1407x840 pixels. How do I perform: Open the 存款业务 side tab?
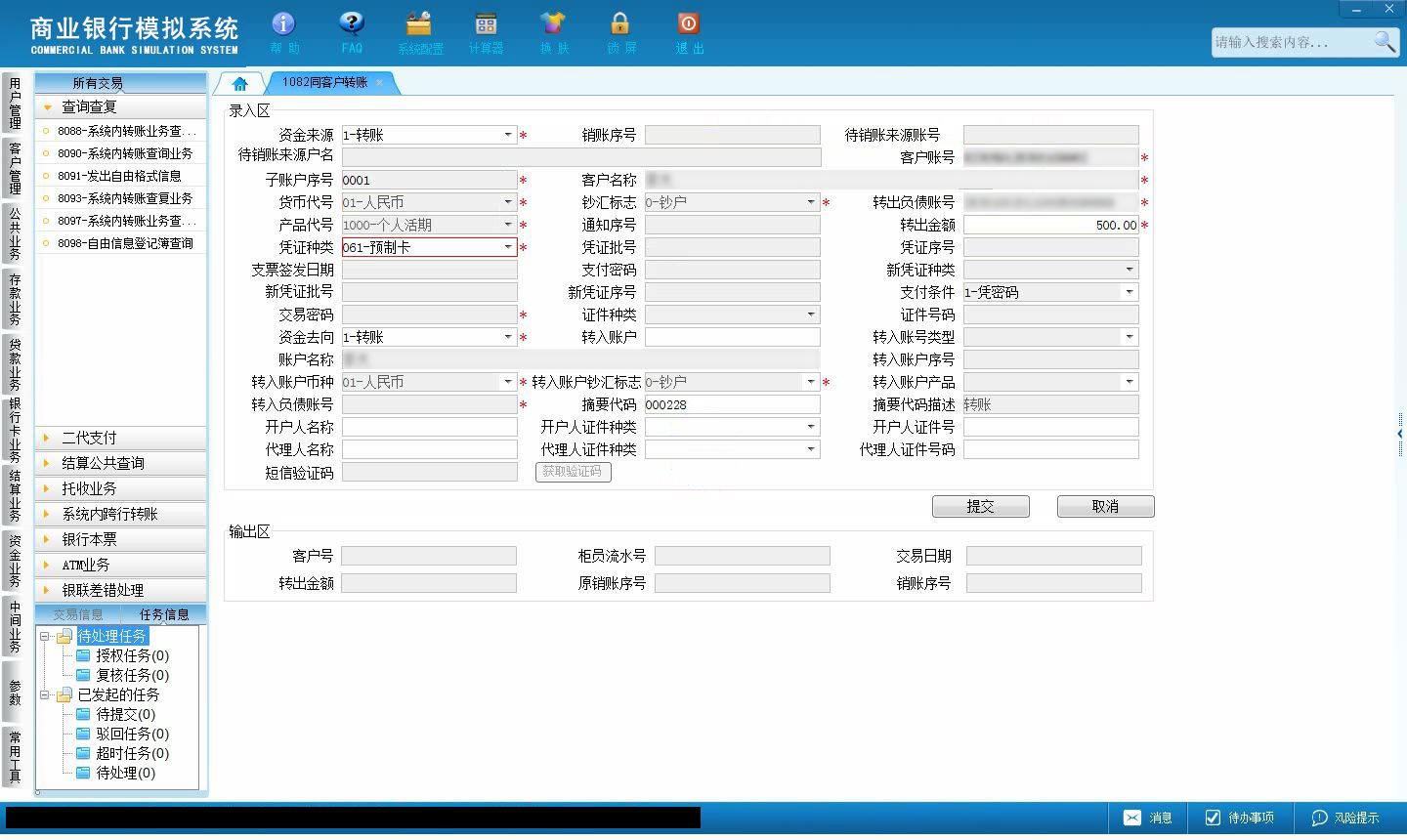click(x=15, y=299)
